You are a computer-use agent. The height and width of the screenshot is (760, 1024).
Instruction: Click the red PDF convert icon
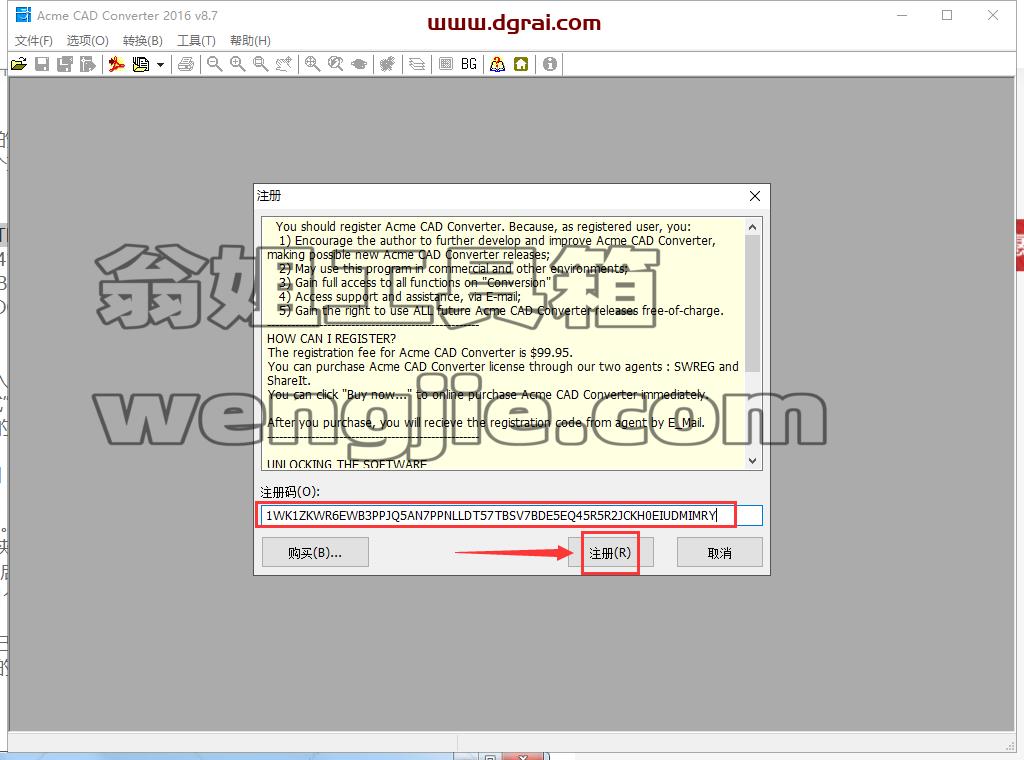(x=116, y=64)
